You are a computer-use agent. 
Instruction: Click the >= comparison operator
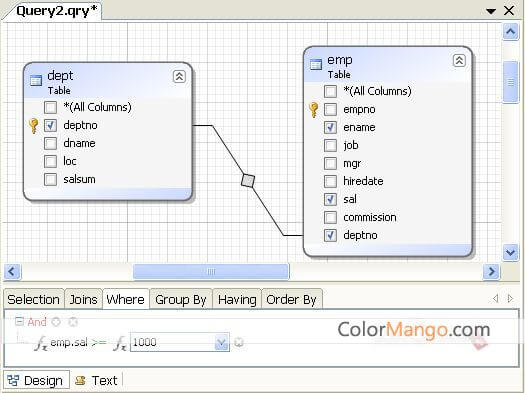[99, 342]
